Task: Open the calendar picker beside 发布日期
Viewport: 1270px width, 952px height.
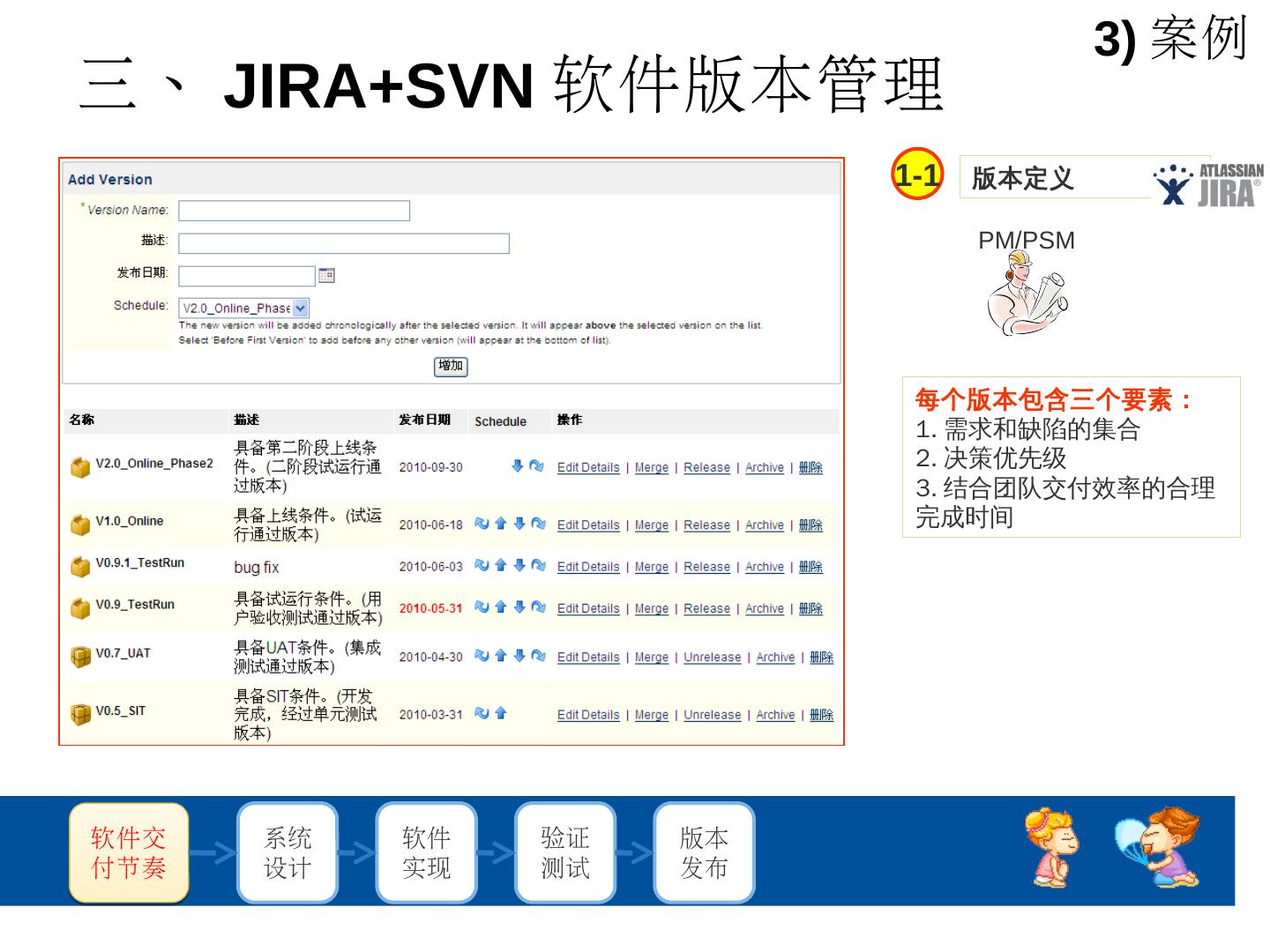Action: click(x=326, y=275)
